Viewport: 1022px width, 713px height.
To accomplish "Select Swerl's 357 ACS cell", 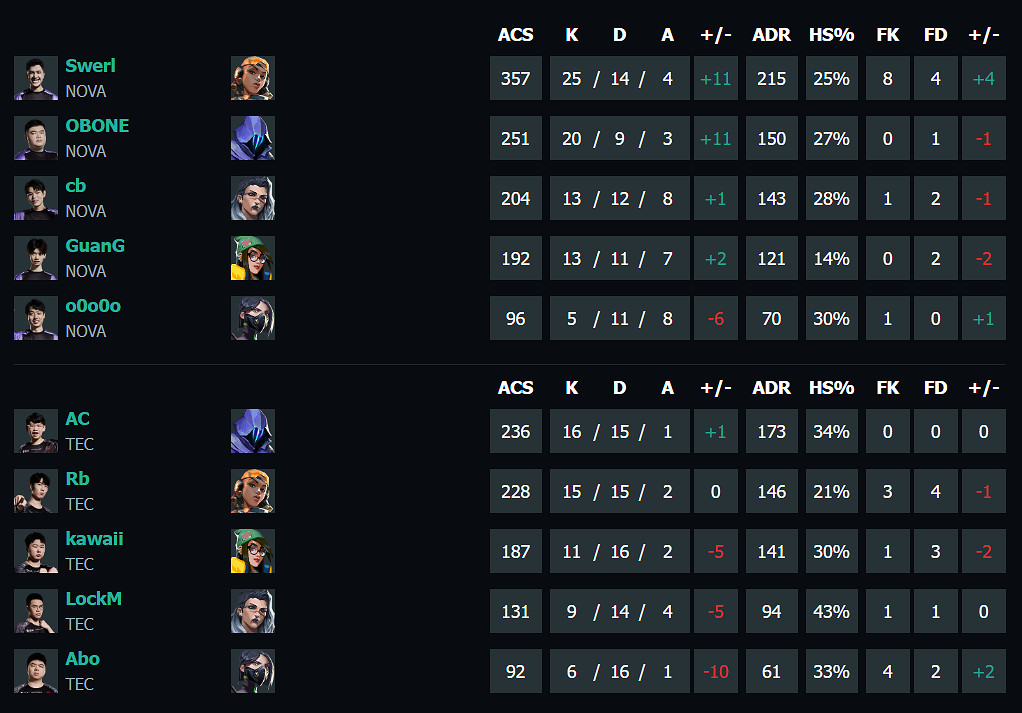I will 515,78.
